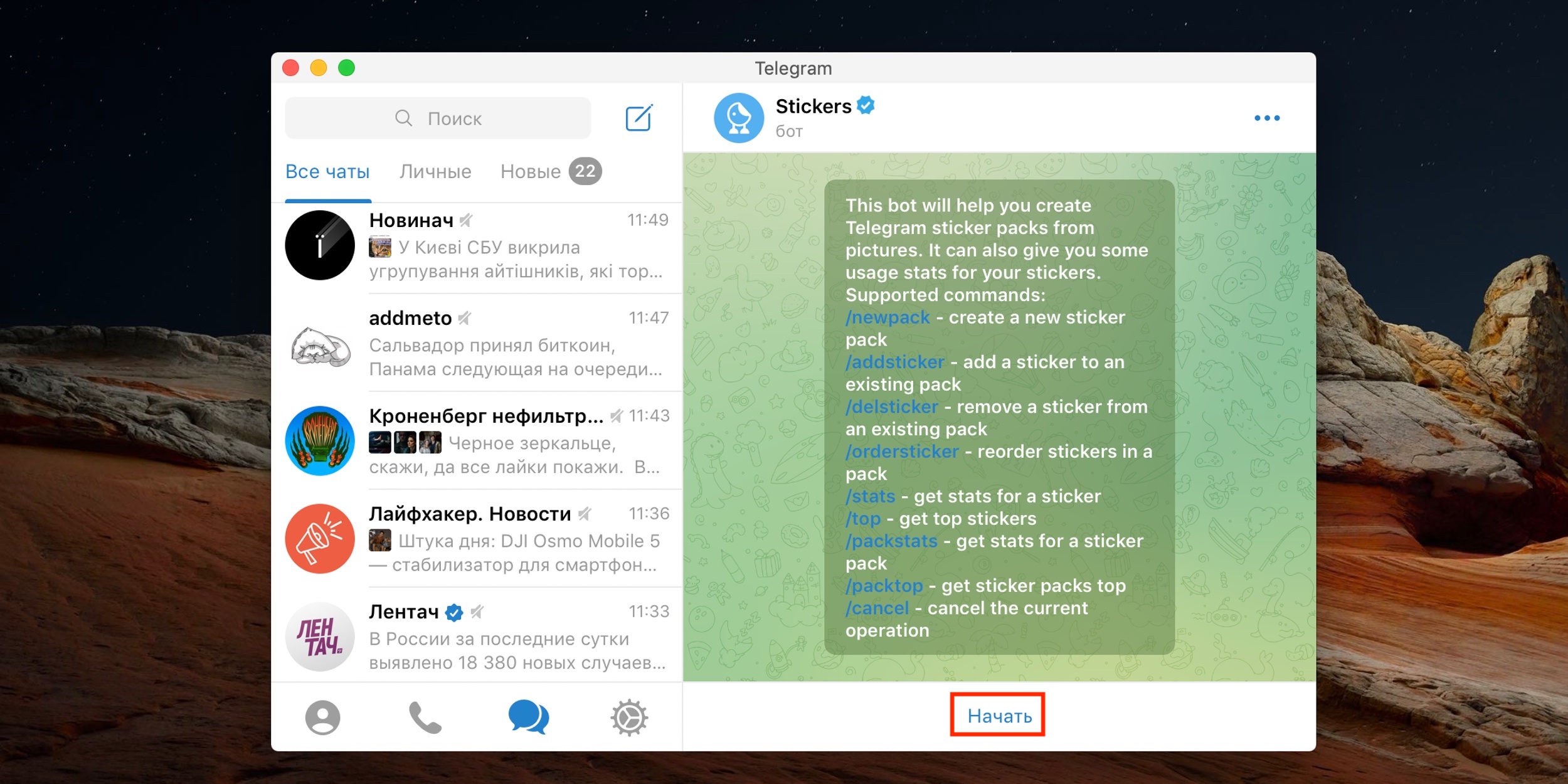The width and height of the screenshot is (1568, 784).
Task: Click the green maximize window button
Action: point(346,68)
